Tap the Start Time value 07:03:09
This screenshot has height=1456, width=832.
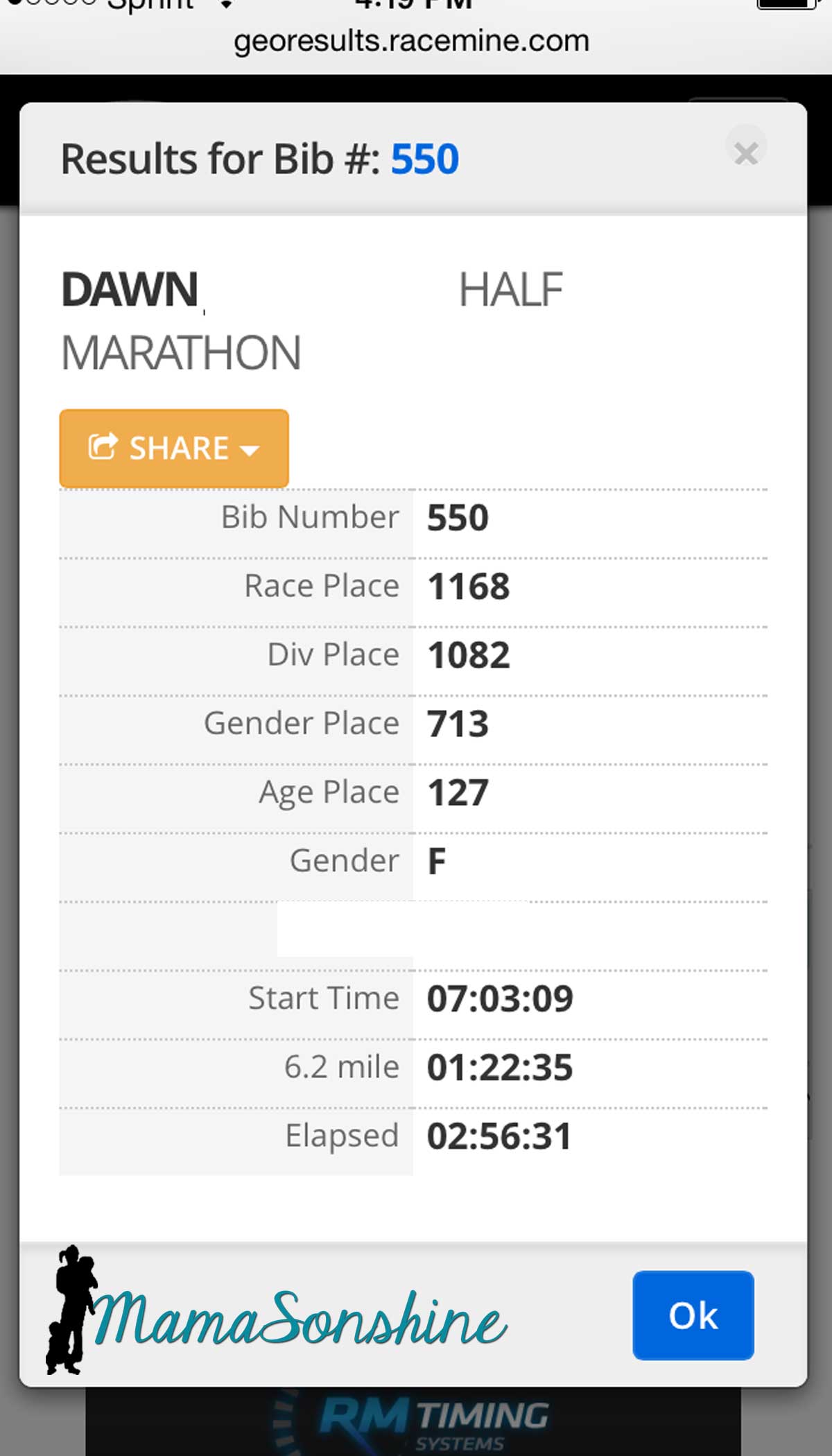[500, 998]
